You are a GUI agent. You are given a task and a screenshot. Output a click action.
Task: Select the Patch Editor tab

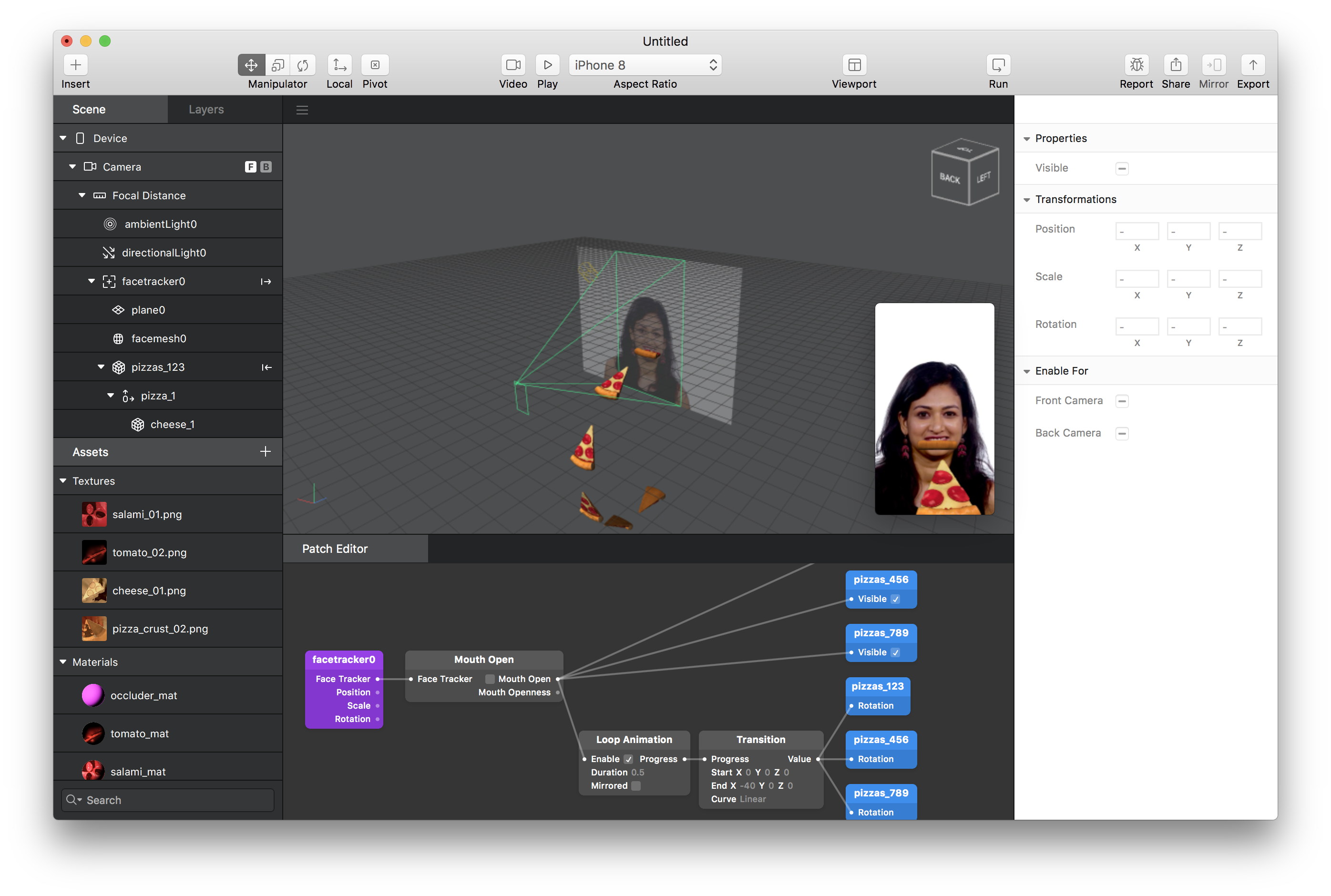pyautogui.click(x=335, y=549)
